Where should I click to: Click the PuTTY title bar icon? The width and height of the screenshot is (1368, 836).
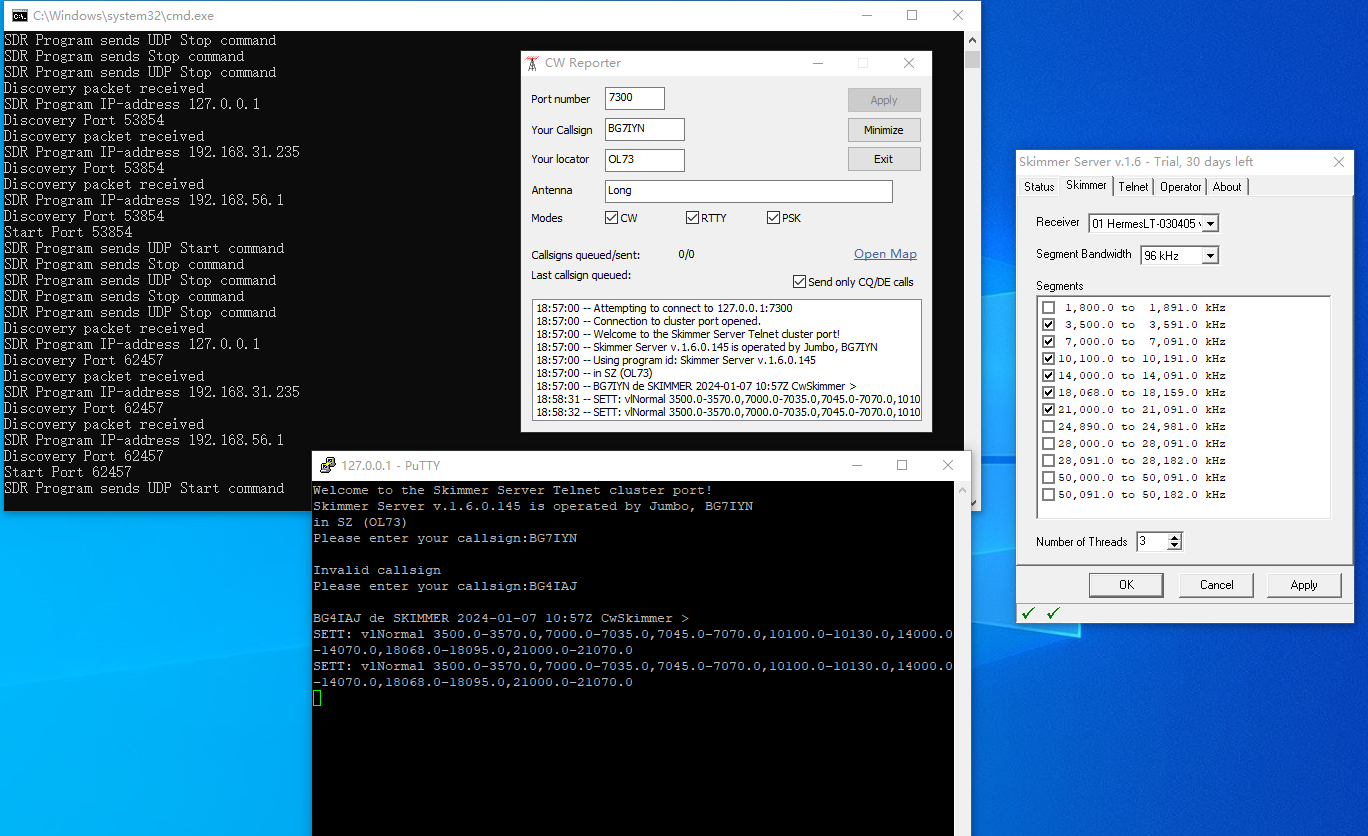pos(326,465)
